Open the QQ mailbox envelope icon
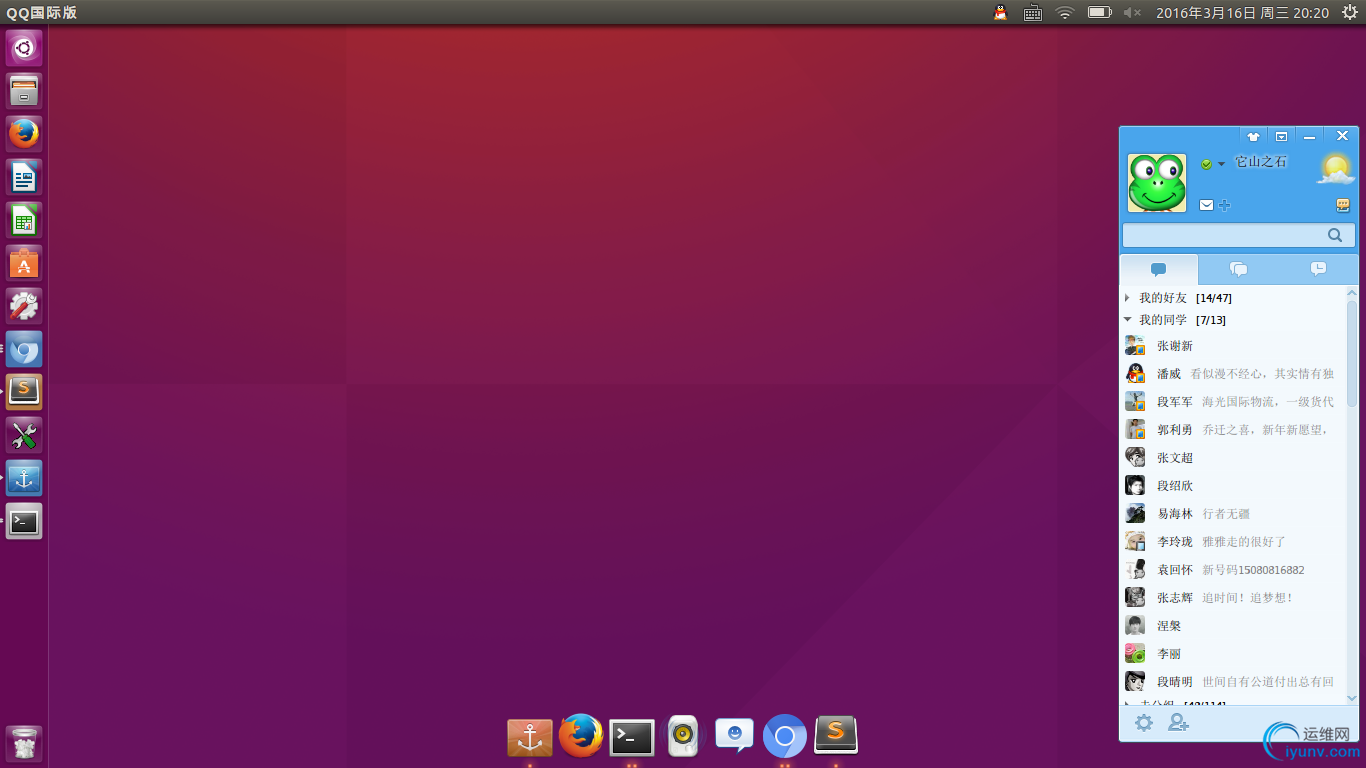 (x=1206, y=205)
